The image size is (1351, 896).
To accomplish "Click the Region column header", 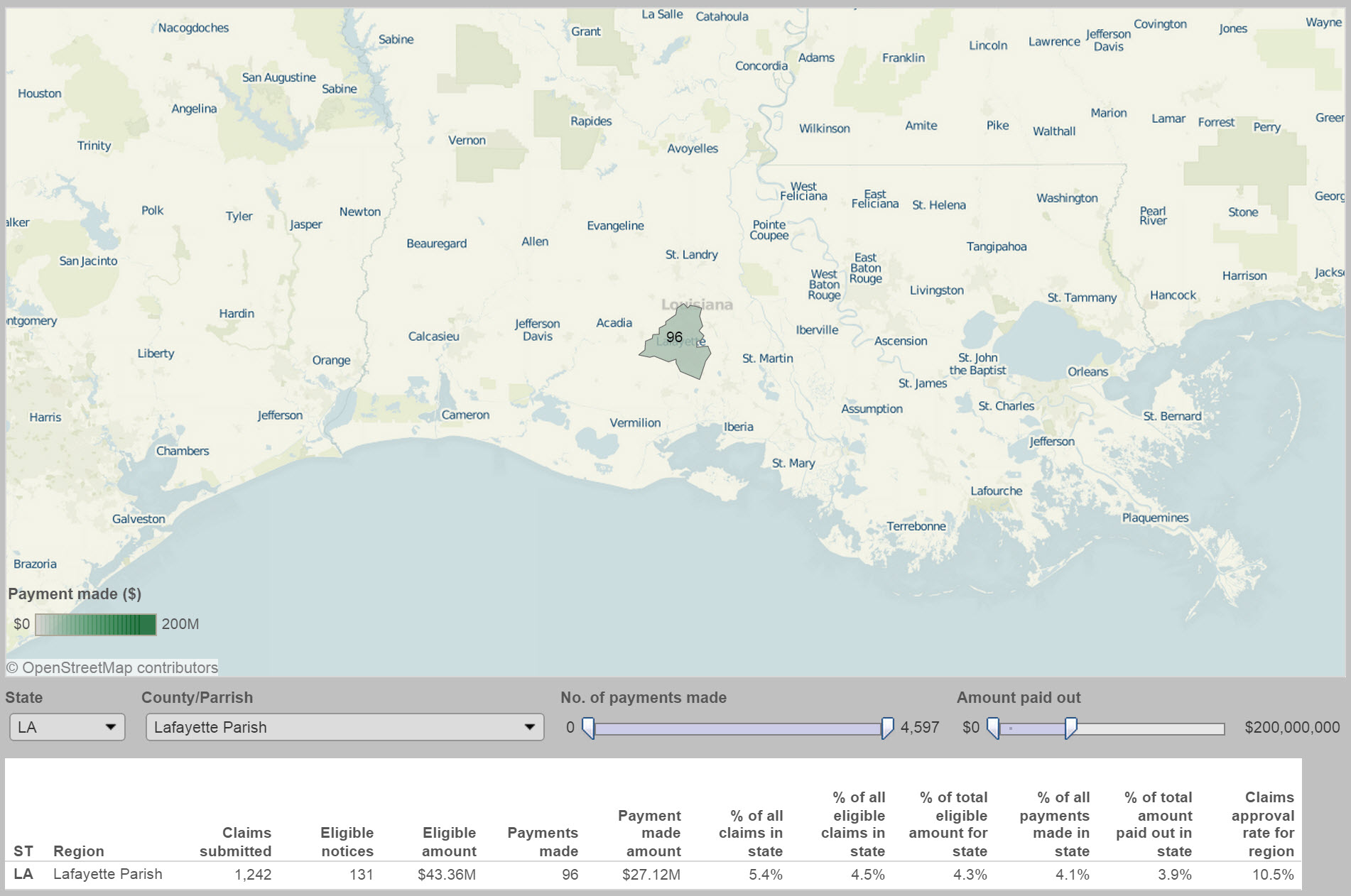I will pos(79,851).
